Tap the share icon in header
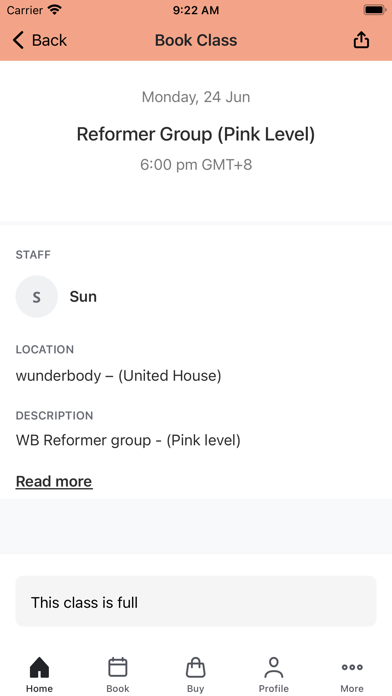 (x=361, y=40)
